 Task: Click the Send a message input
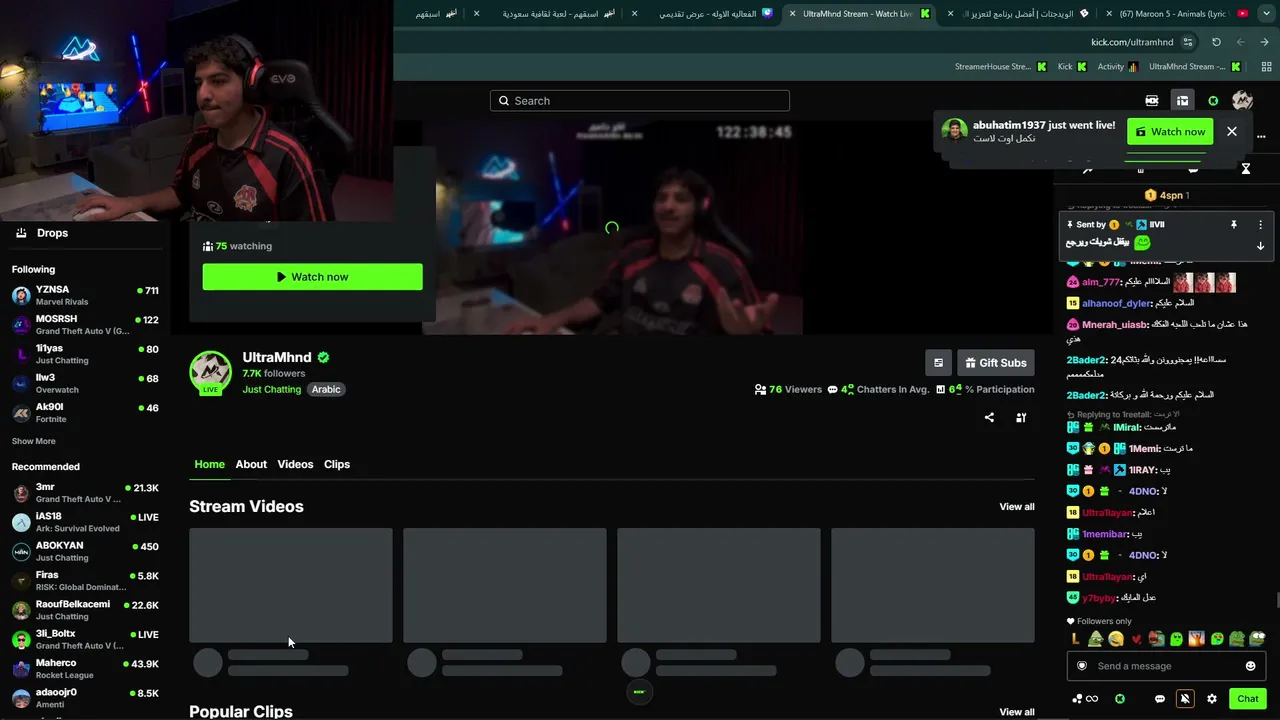point(1166,666)
